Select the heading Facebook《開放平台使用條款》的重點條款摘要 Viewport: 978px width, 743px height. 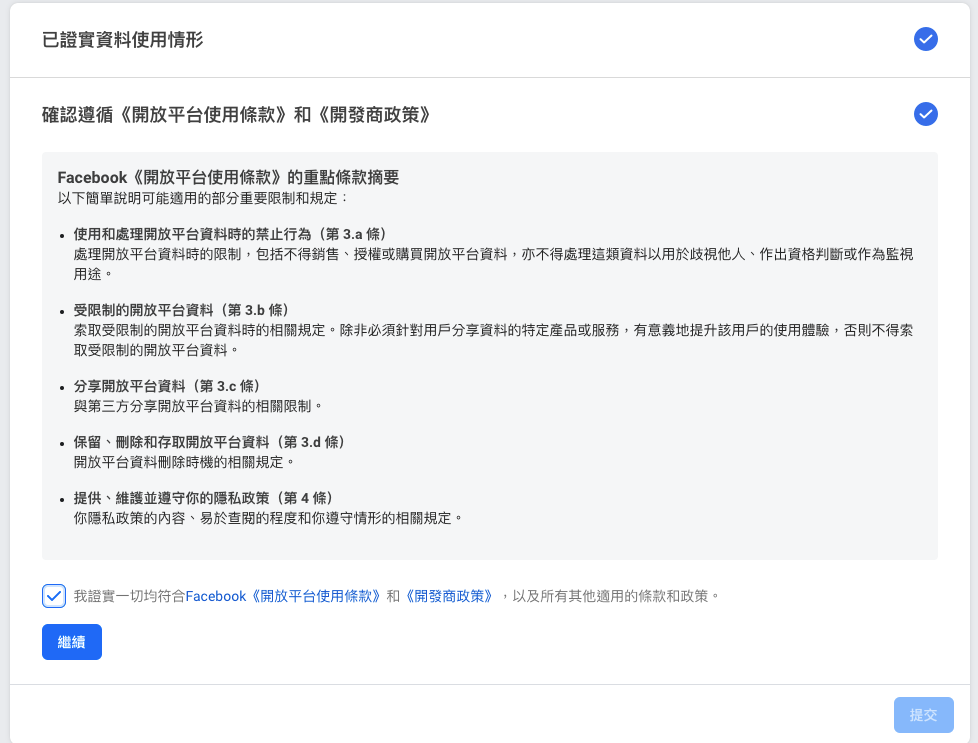pyautogui.click(x=228, y=178)
